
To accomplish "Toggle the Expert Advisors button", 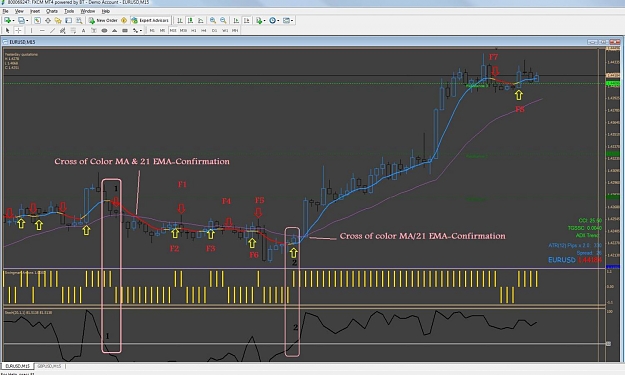I will [x=150, y=20].
